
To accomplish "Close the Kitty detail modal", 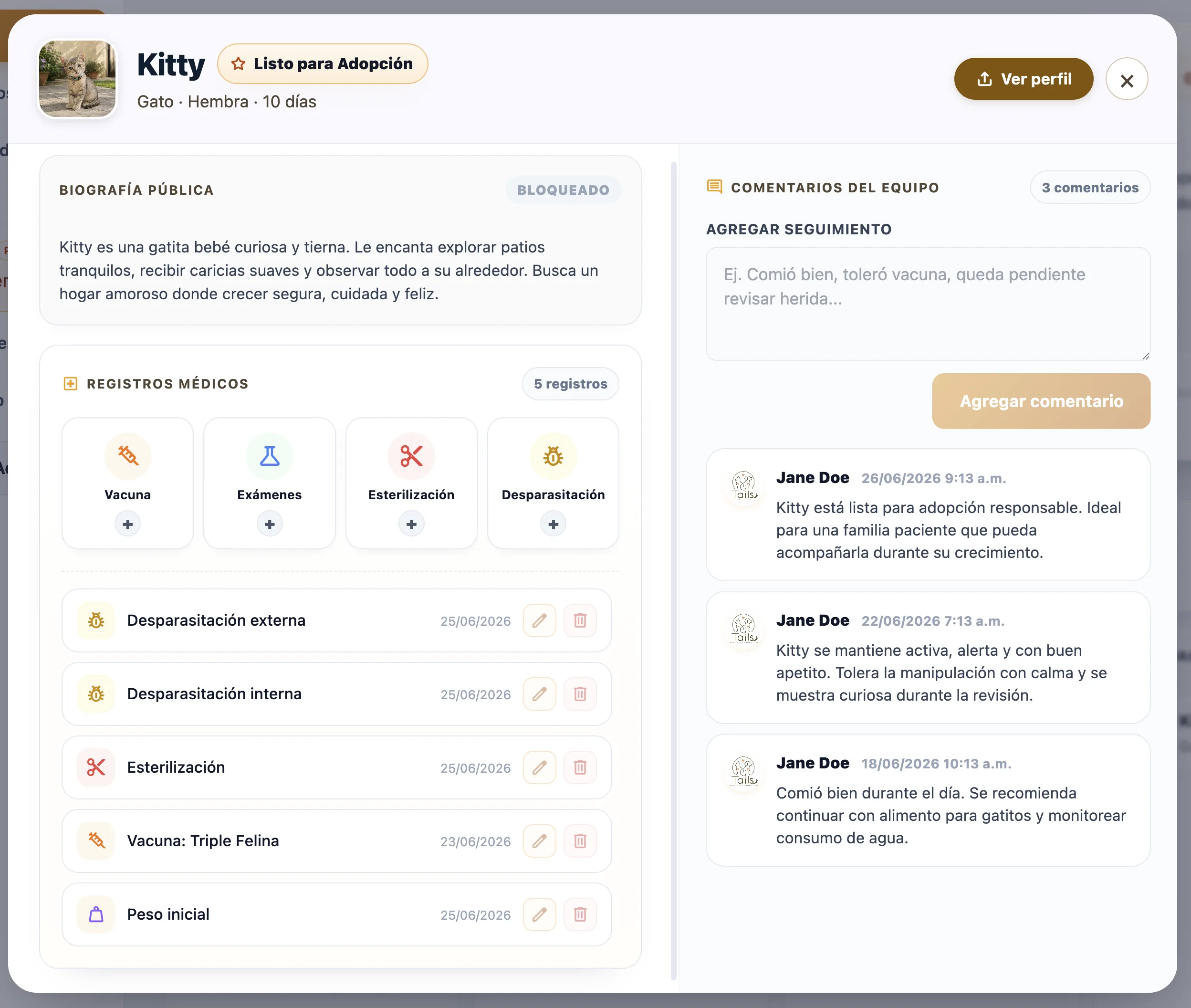I will tap(1127, 79).
